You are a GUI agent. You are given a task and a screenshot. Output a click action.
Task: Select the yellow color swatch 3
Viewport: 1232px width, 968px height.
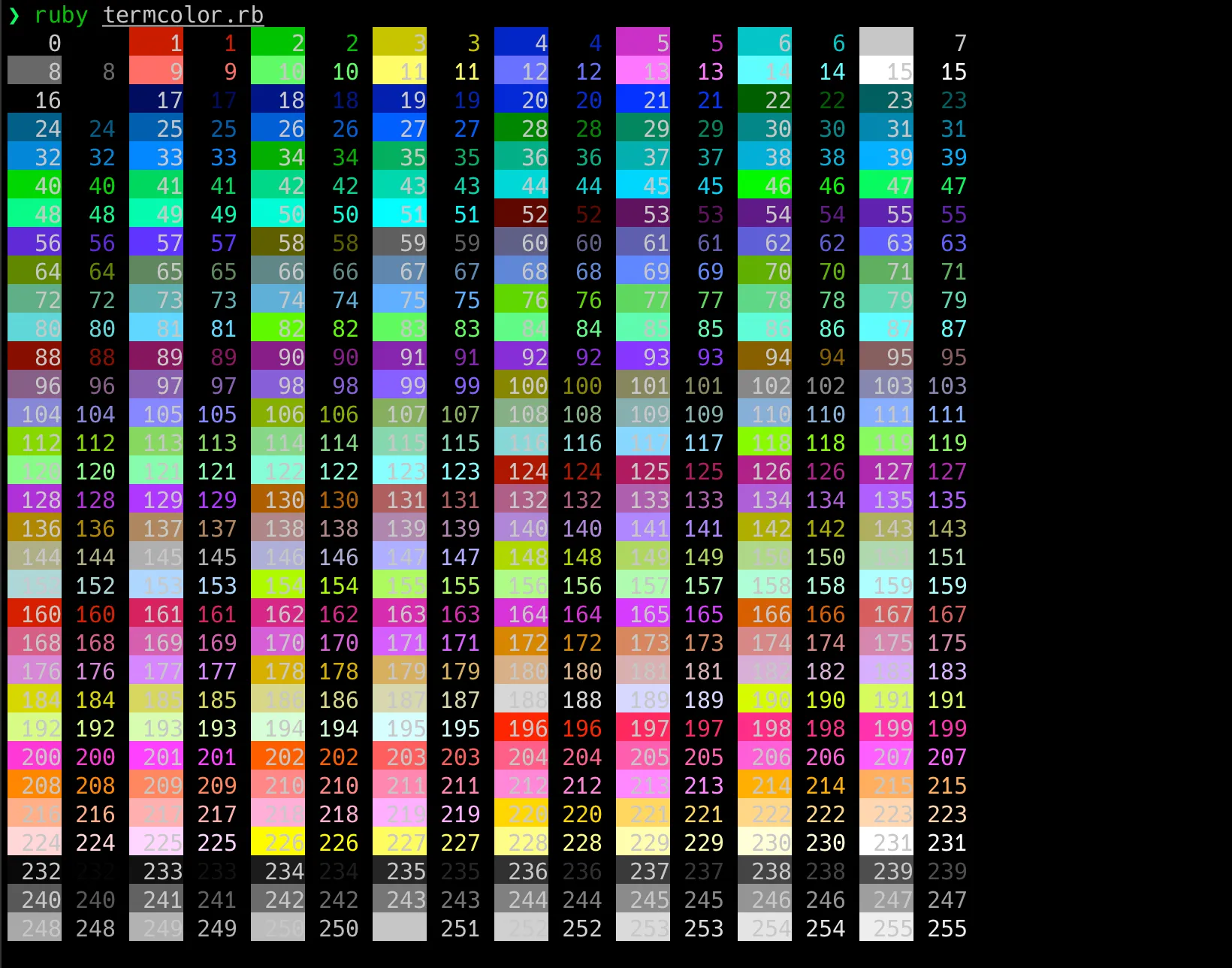click(399, 44)
